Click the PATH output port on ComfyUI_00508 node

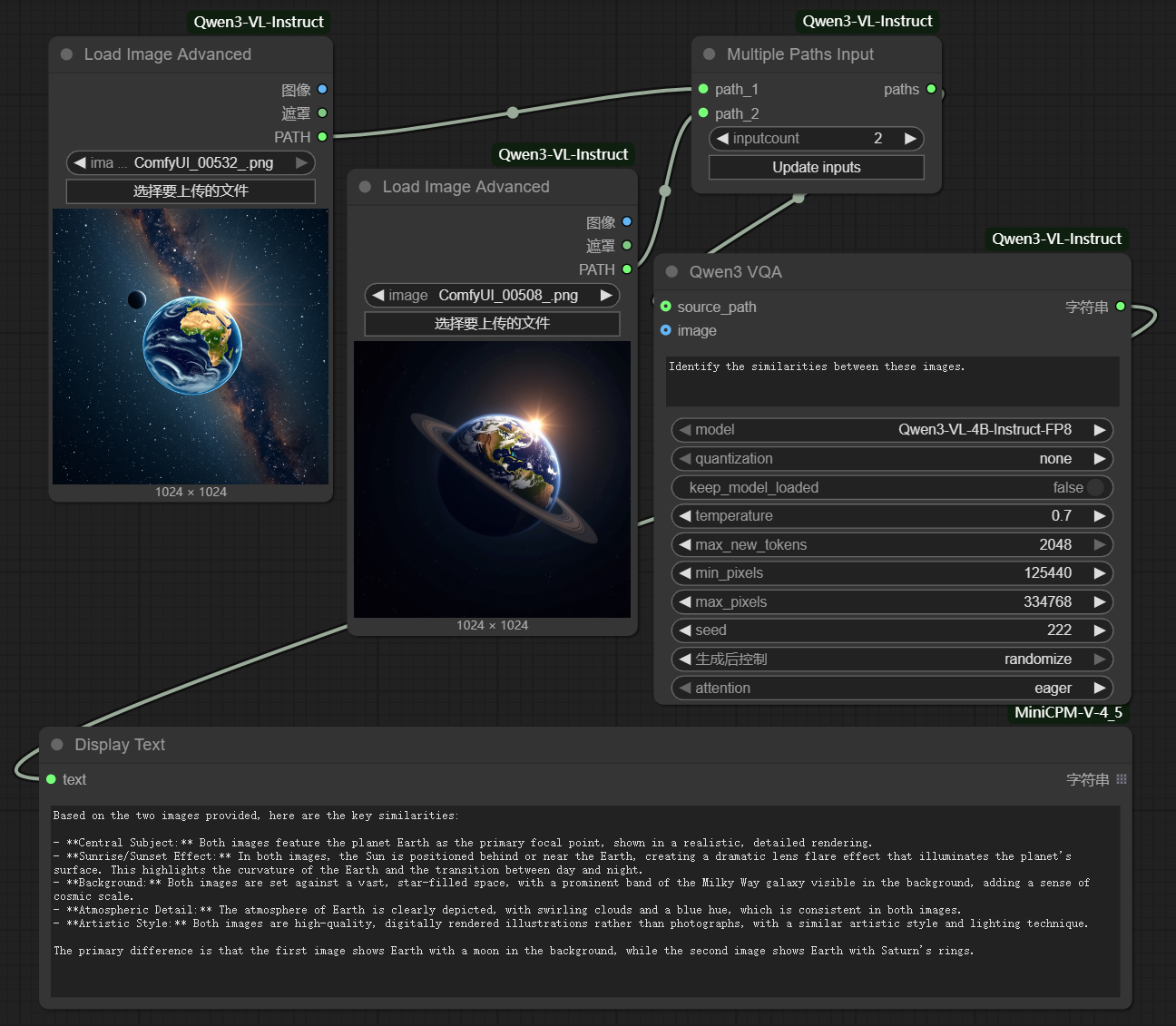[627, 269]
